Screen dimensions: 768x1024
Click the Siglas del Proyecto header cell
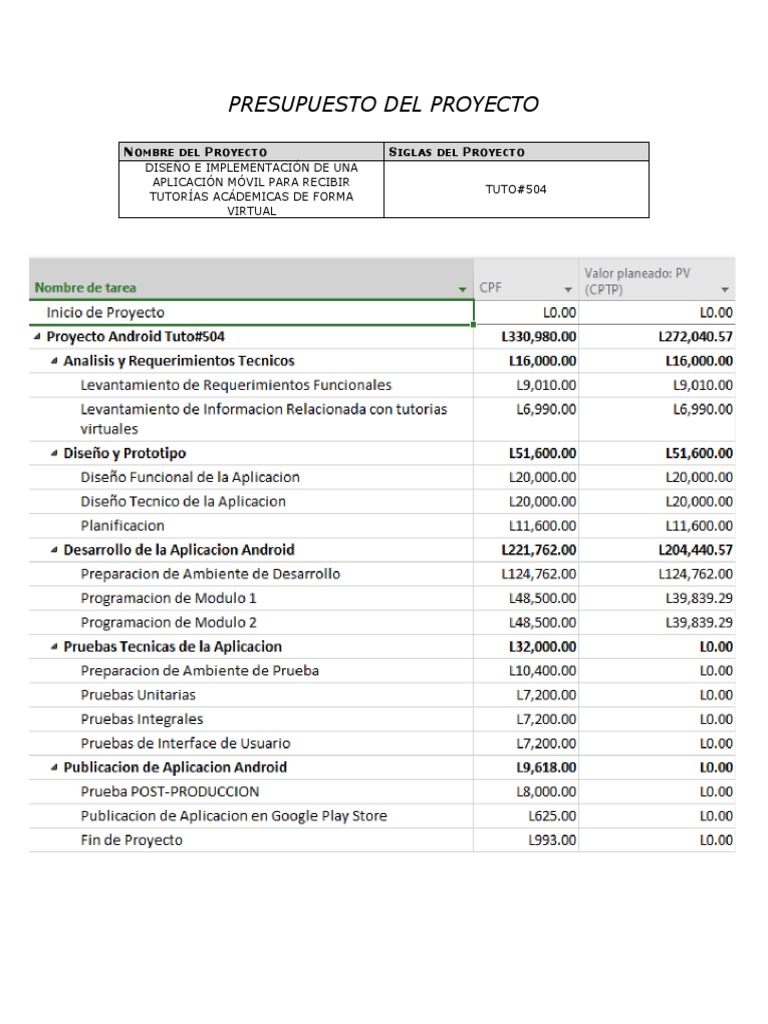517,152
